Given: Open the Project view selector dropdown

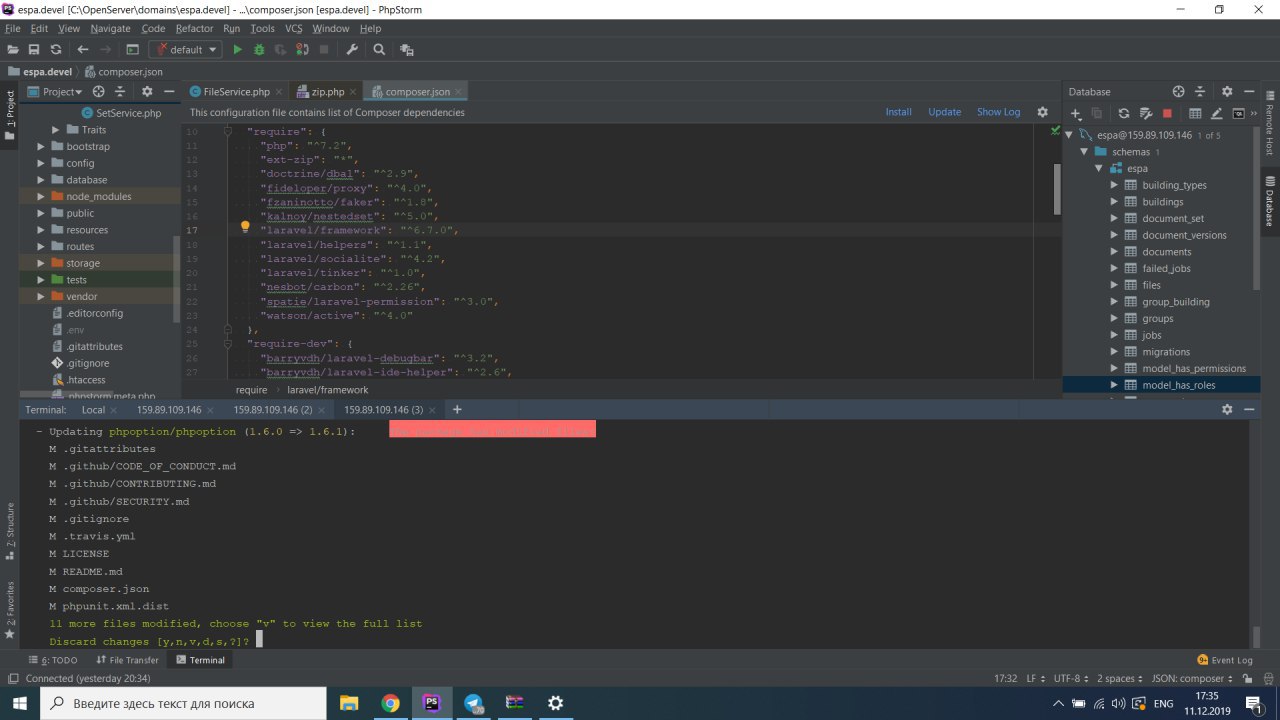Looking at the screenshot, I should coord(62,91).
